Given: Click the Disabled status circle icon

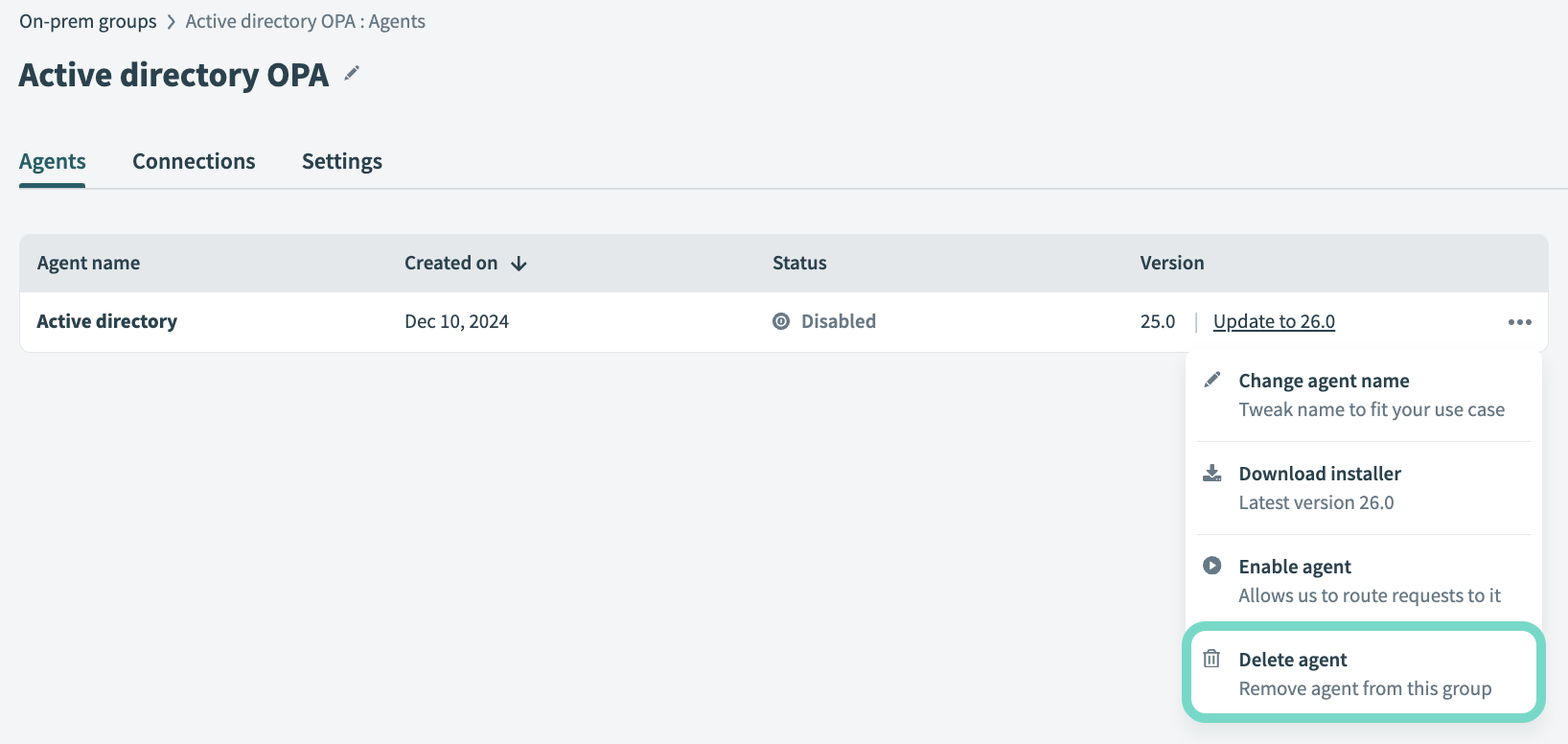Looking at the screenshot, I should click(x=781, y=321).
